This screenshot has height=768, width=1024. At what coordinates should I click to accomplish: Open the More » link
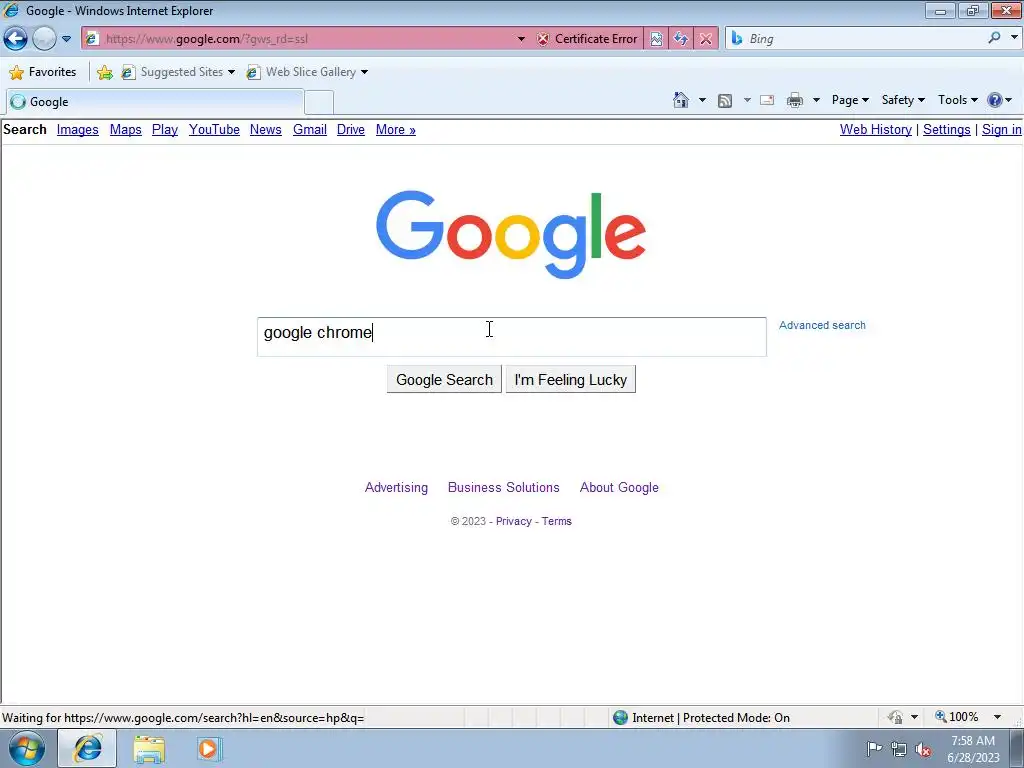pyautogui.click(x=396, y=129)
